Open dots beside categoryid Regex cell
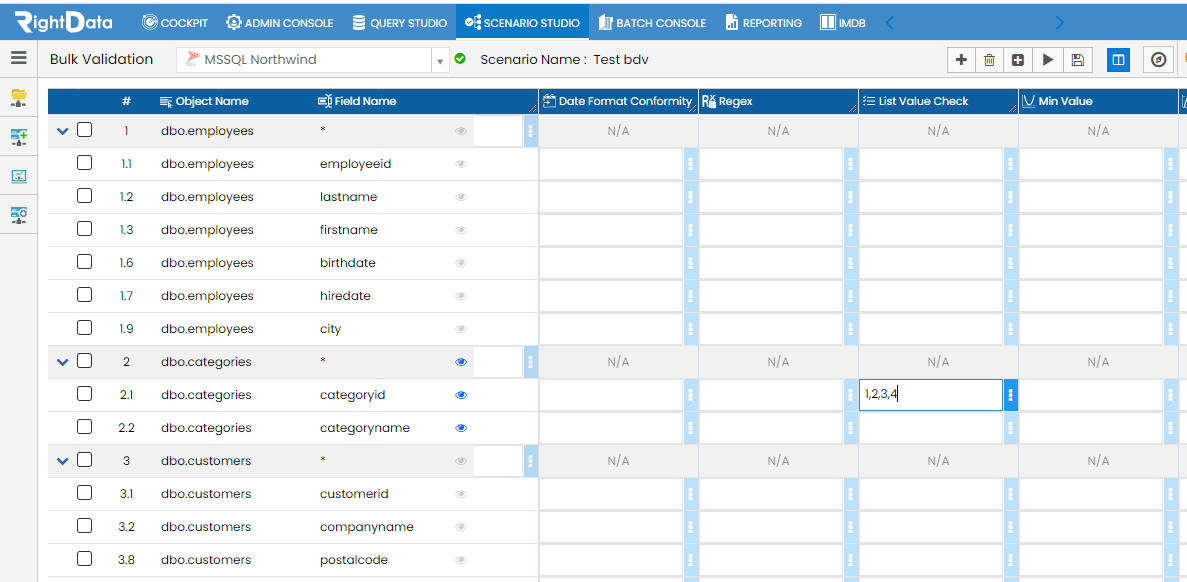 [x=850, y=394]
